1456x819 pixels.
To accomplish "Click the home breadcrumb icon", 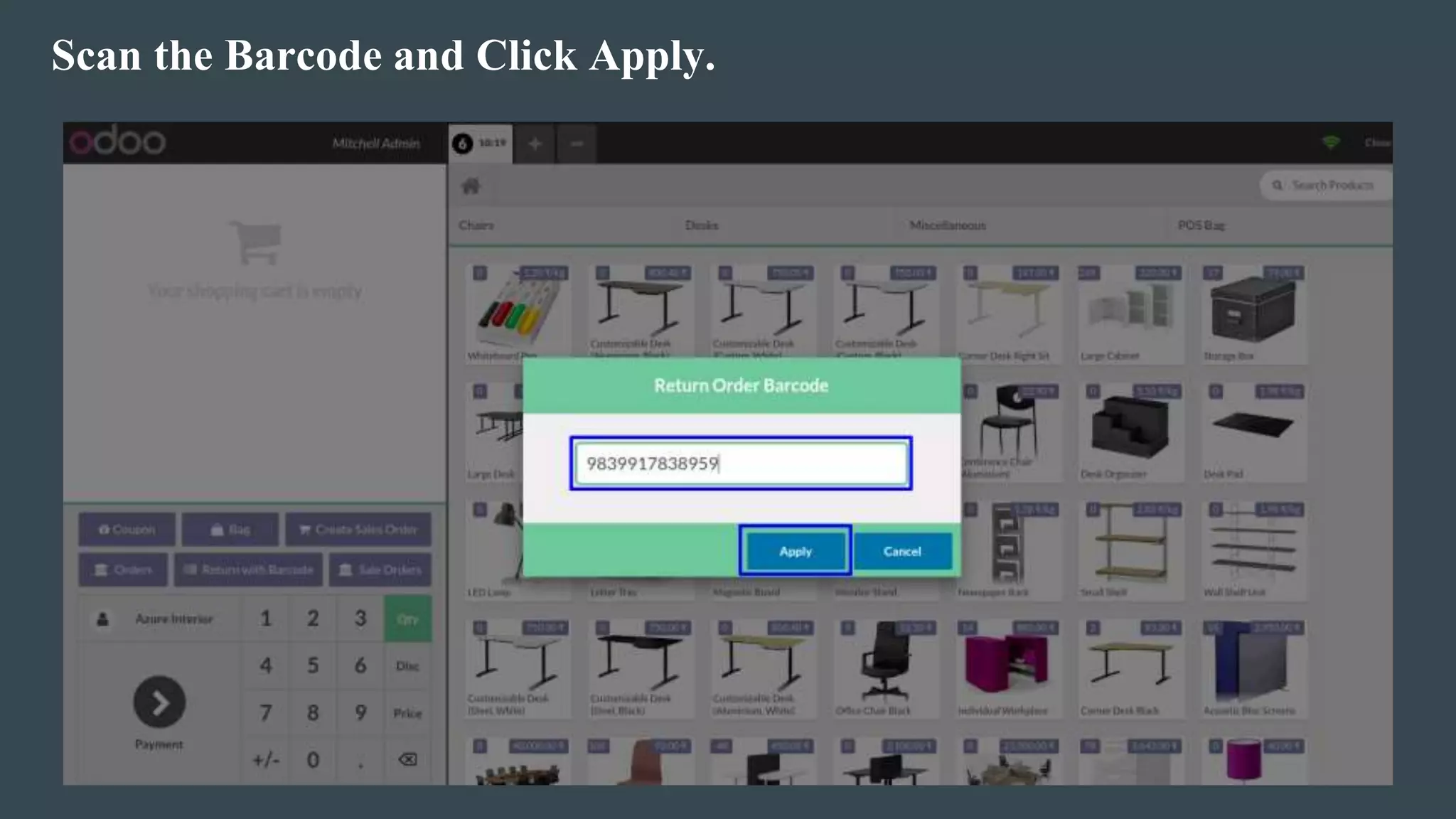I will 471,186.
